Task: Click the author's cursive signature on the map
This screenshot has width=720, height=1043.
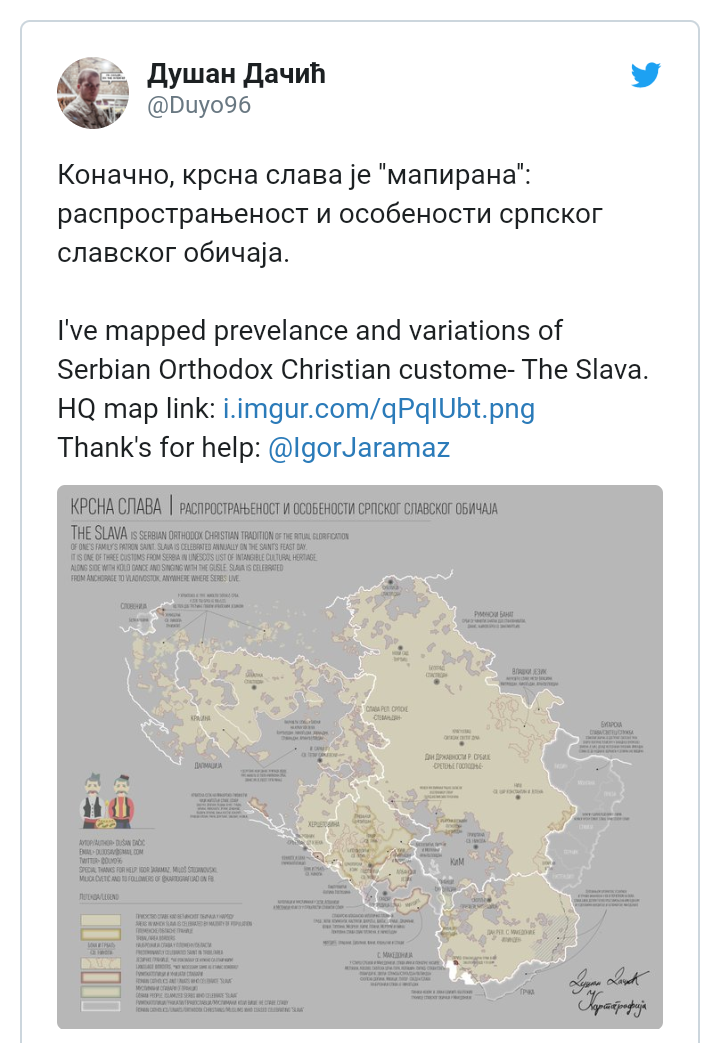Action: tap(608, 991)
